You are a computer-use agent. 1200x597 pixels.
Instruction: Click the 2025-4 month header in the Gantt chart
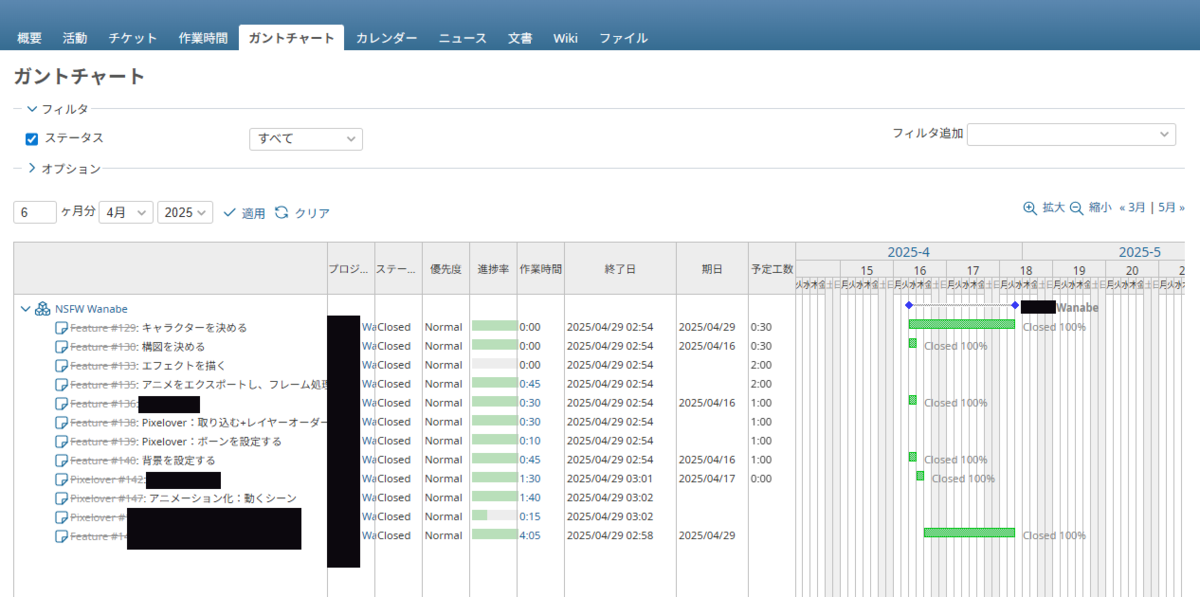pyautogui.click(x=909, y=252)
